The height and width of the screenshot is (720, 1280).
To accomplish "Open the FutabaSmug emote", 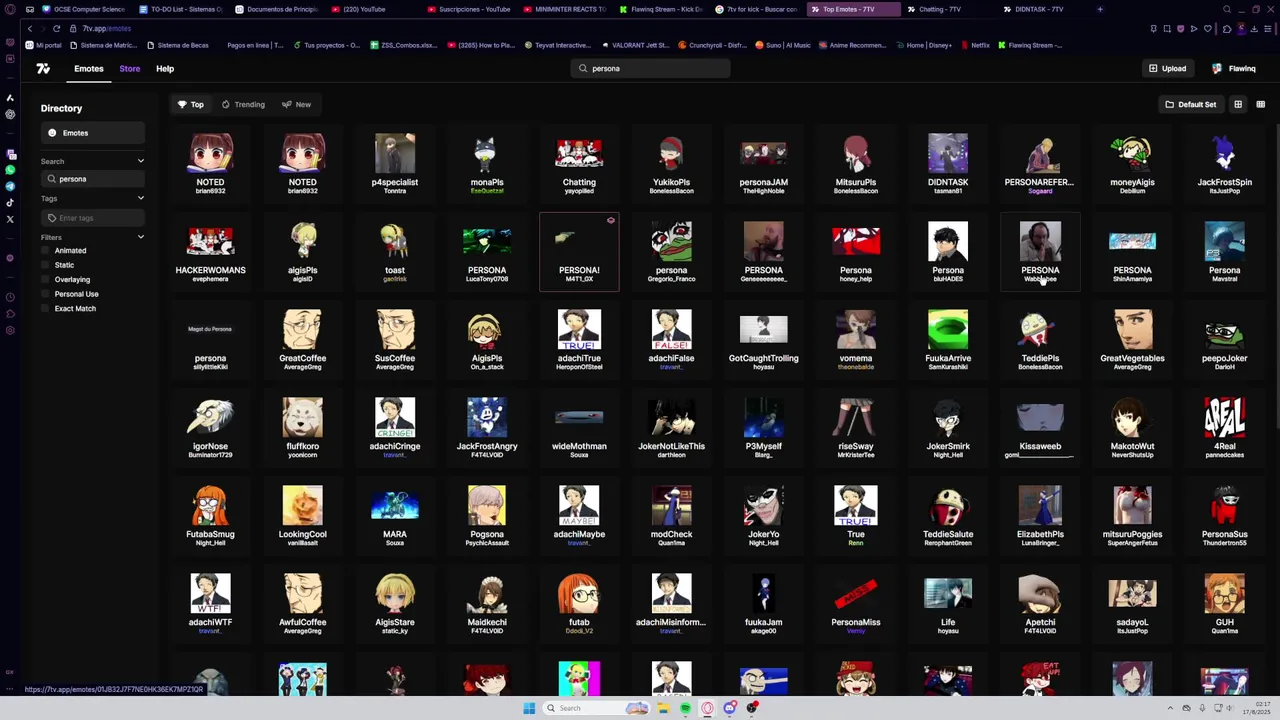I will pyautogui.click(x=210, y=516).
